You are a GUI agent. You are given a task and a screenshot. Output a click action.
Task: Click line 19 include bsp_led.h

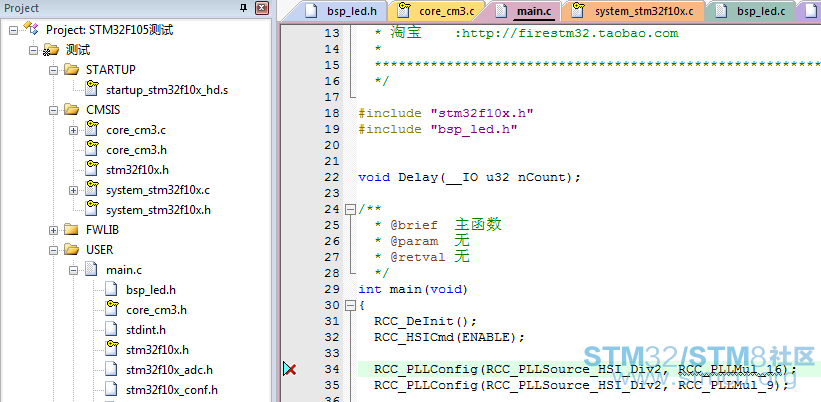438,129
